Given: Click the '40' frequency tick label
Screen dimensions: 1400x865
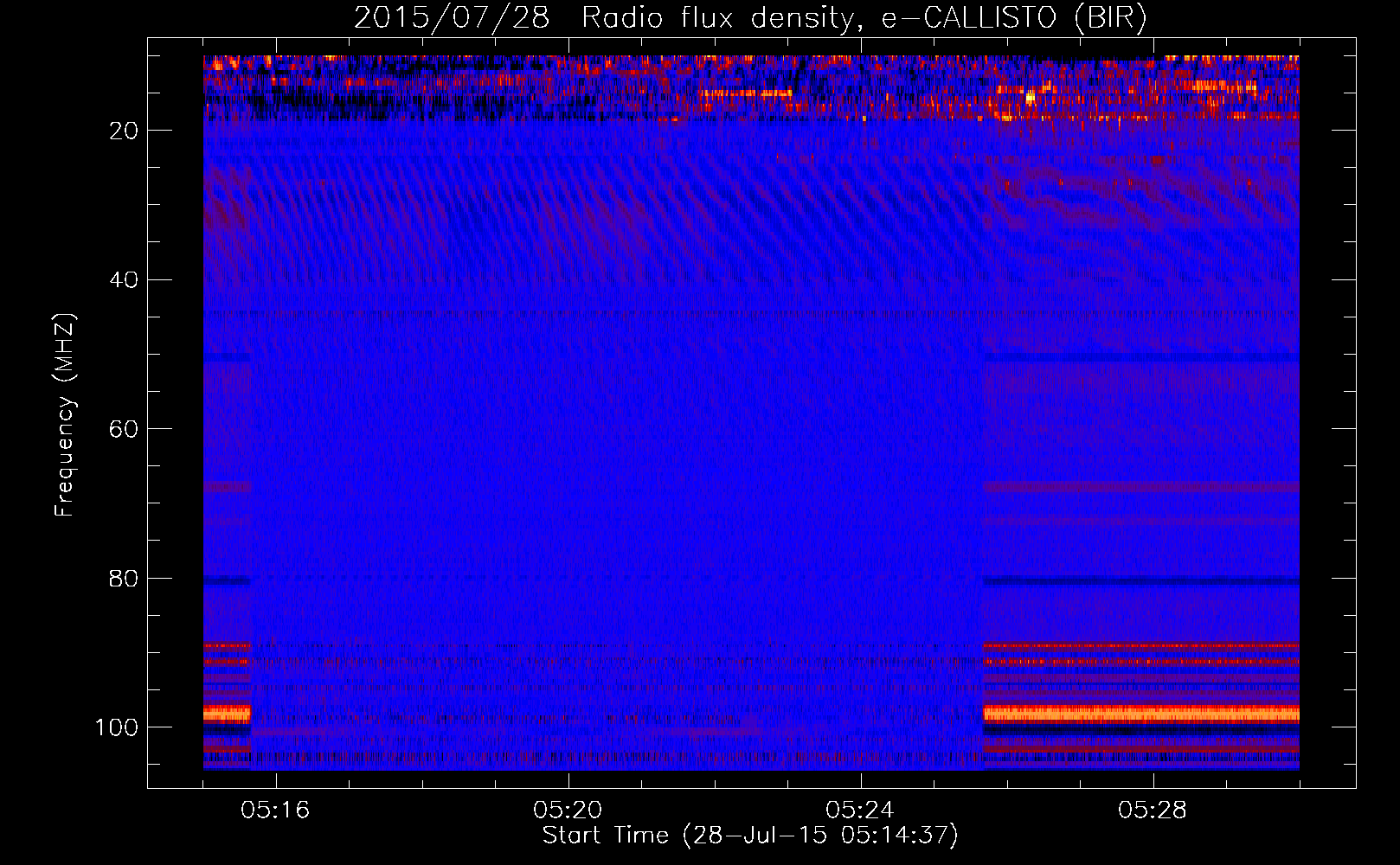Looking at the screenshot, I should point(125,280).
